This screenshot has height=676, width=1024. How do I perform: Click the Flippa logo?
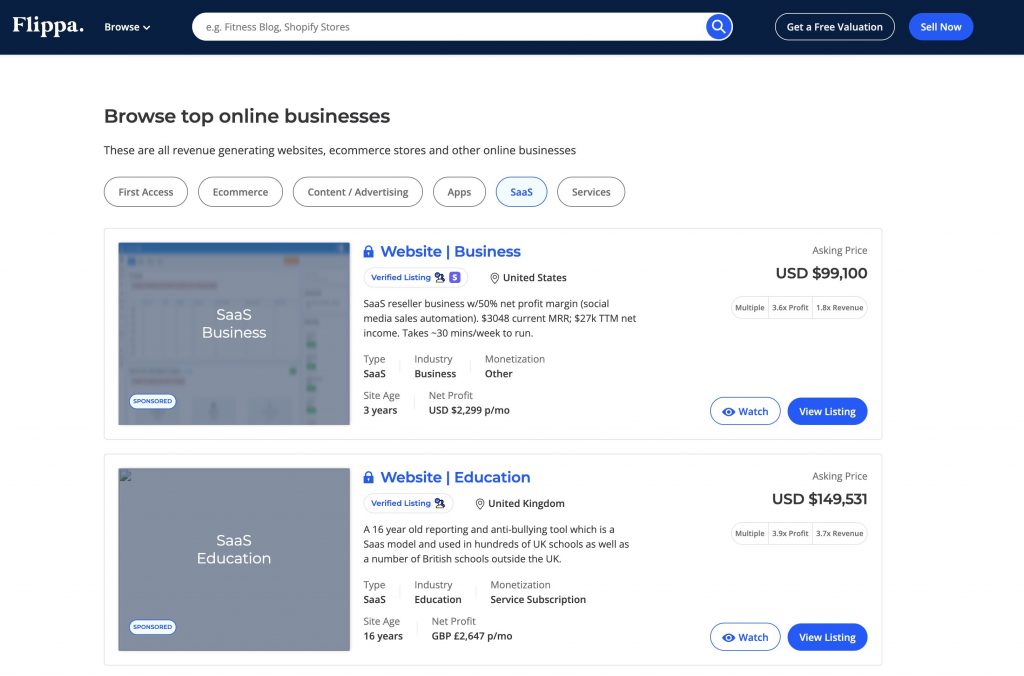click(47, 26)
